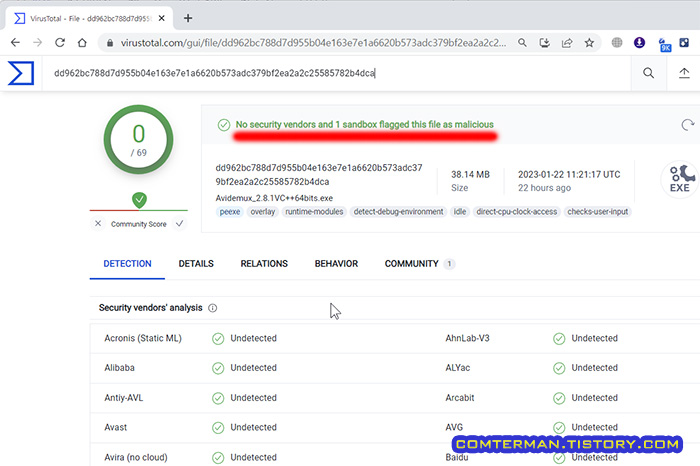Image resolution: width=700 pixels, height=466 pixels.
Task: Click the detect-debug-environment tag
Action: (x=399, y=212)
